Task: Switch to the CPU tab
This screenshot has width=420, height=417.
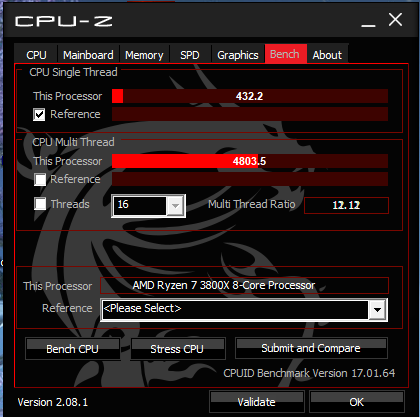Action: [x=36, y=55]
